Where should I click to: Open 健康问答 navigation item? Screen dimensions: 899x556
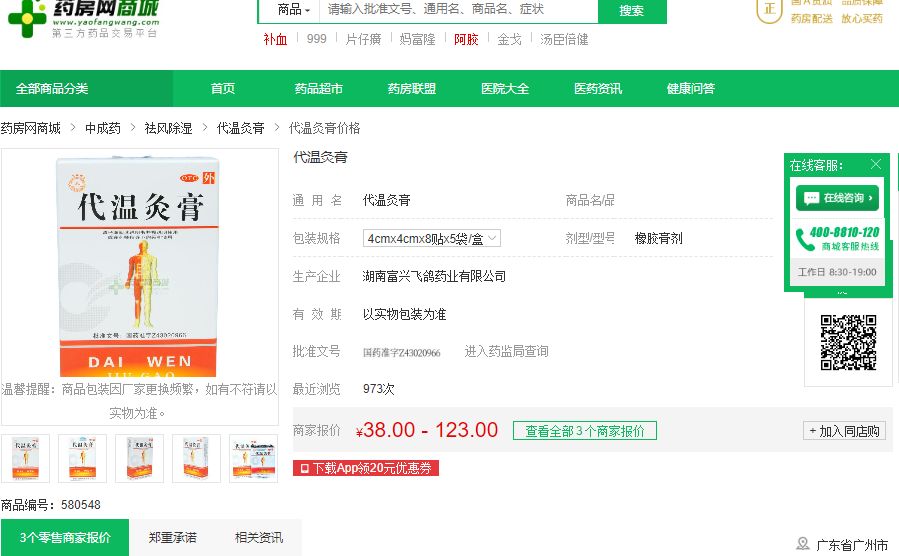(691, 88)
